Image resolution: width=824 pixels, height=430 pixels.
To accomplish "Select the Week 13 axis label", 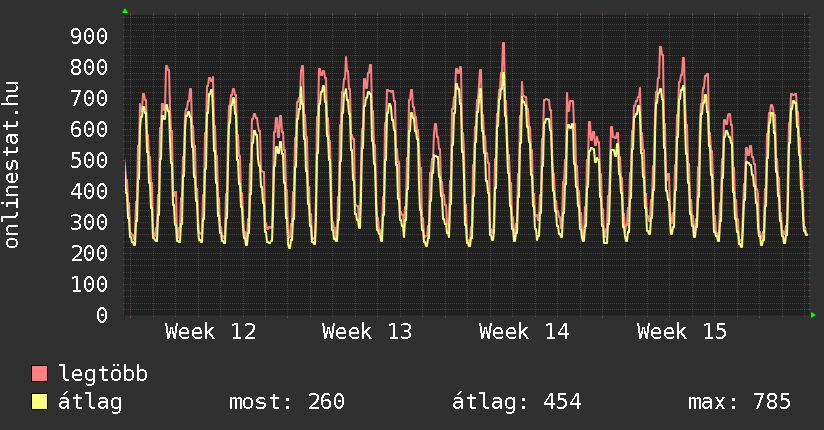I will (x=367, y=331).
